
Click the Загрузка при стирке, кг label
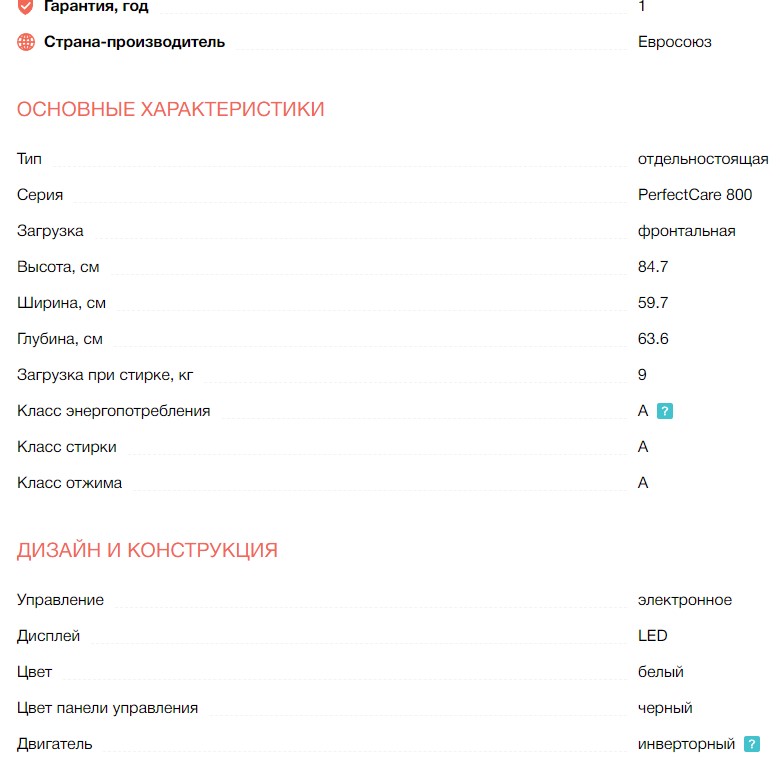tap(105, 375)
